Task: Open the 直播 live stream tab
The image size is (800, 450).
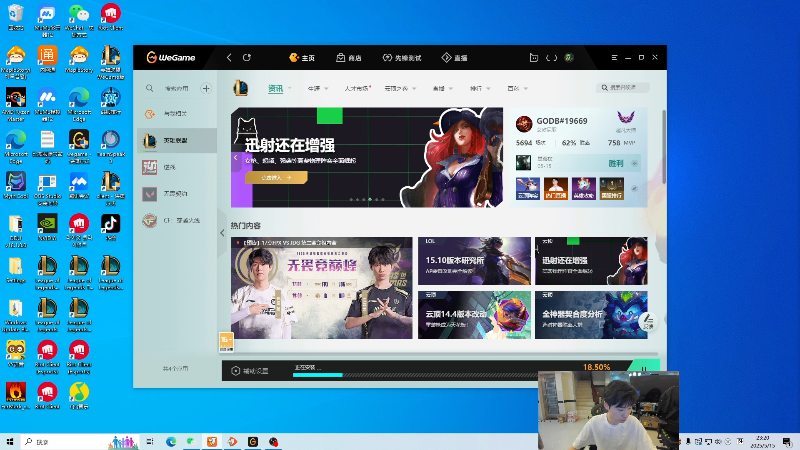Action: [x=455, y=58]
